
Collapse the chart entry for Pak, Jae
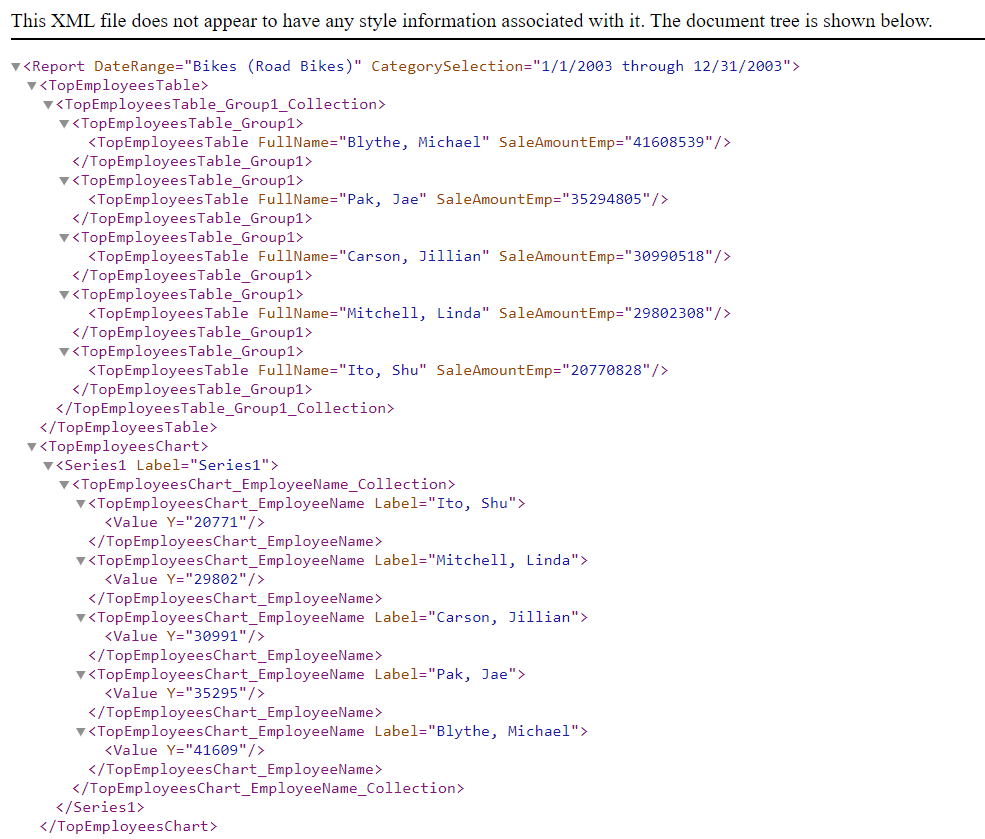pos(79,674)
